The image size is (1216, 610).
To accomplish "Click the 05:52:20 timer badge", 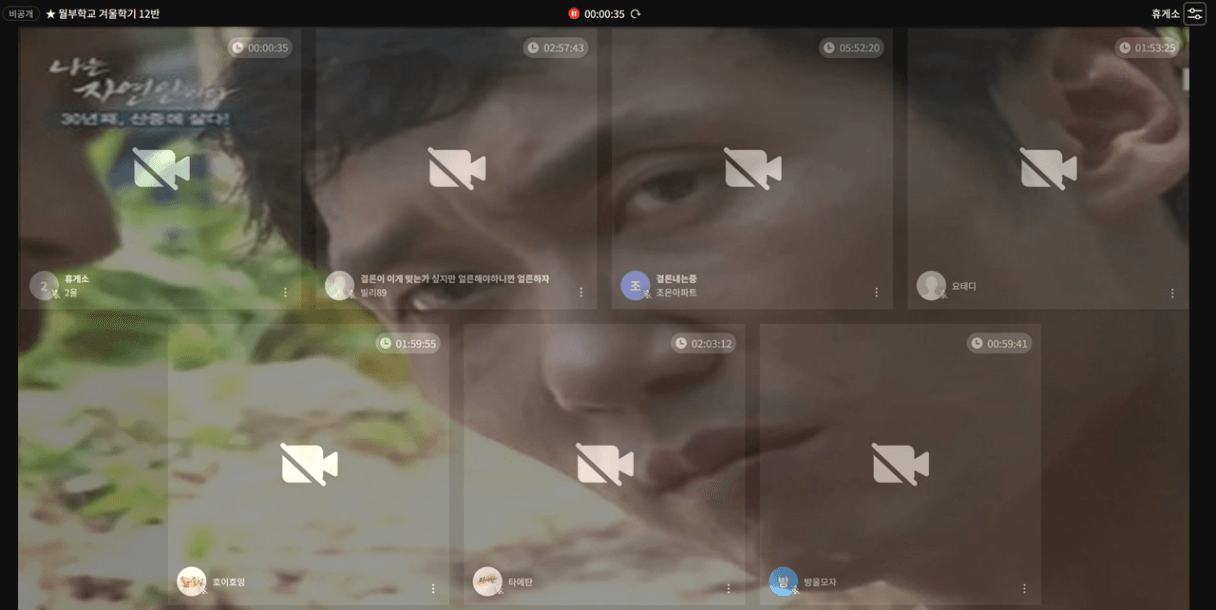I will tap(852, 48).
